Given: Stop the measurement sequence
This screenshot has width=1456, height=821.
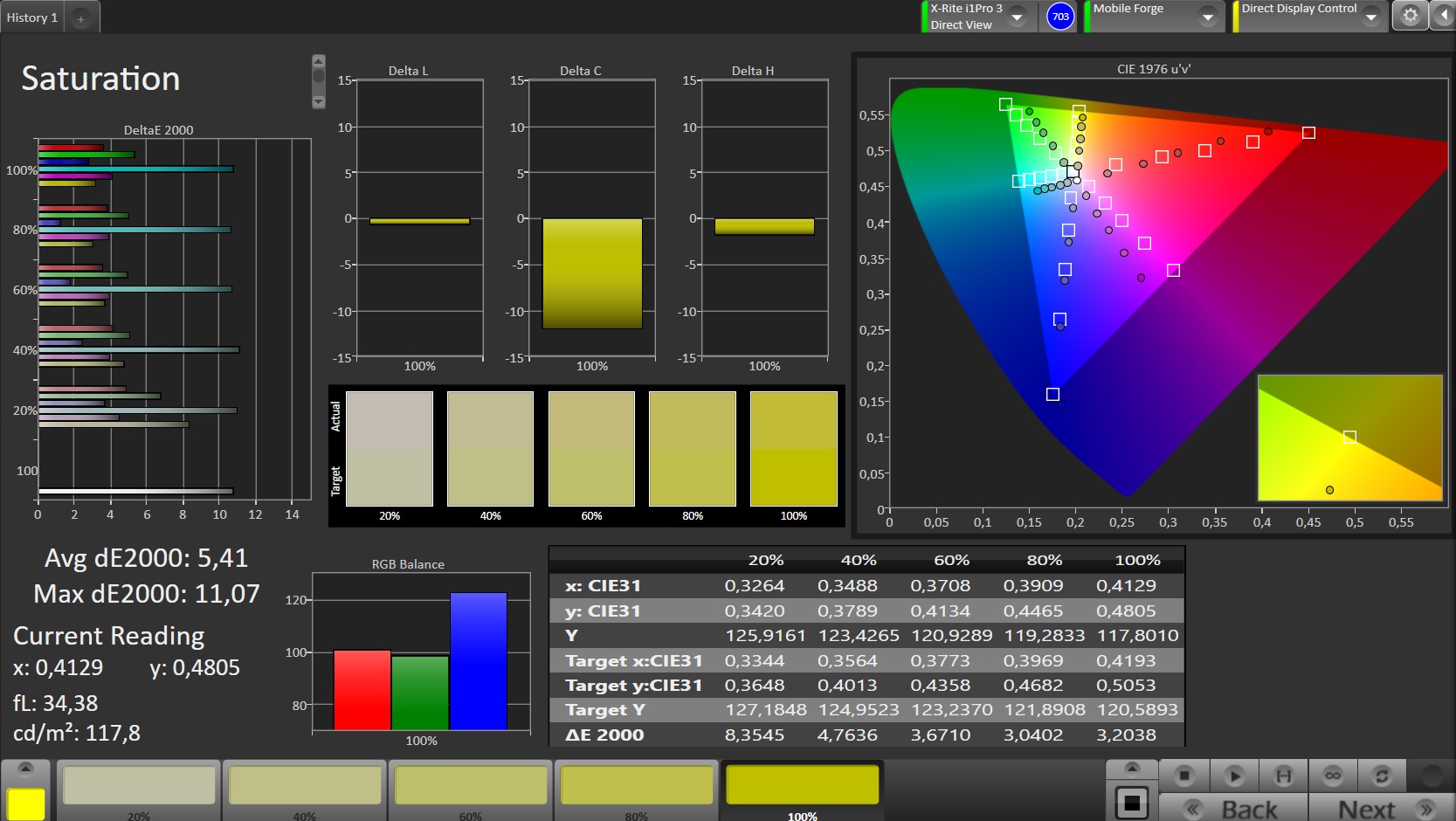Looking at the screenshot, I should (x=1184, y=776).
